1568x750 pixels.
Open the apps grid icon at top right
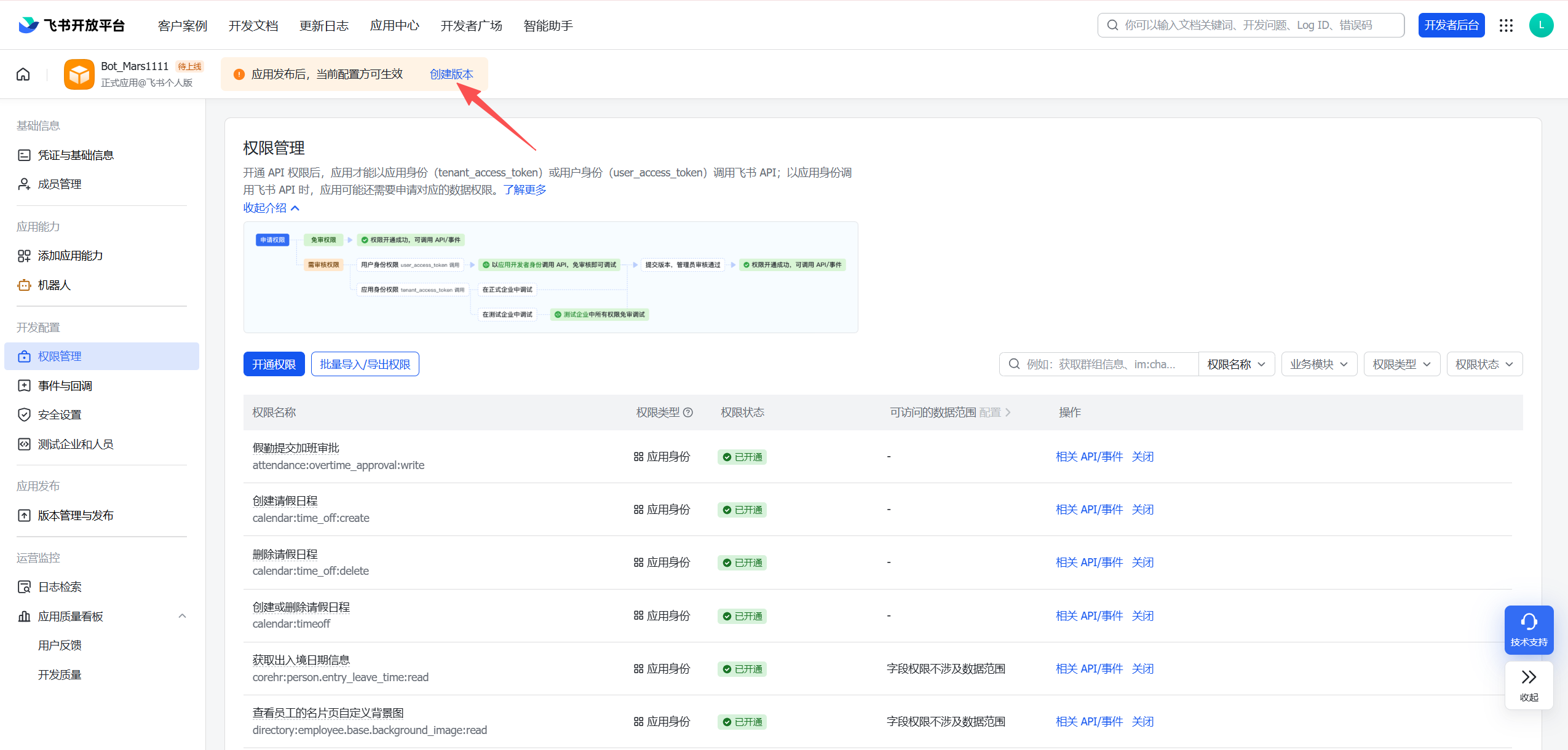[1506, 25]
